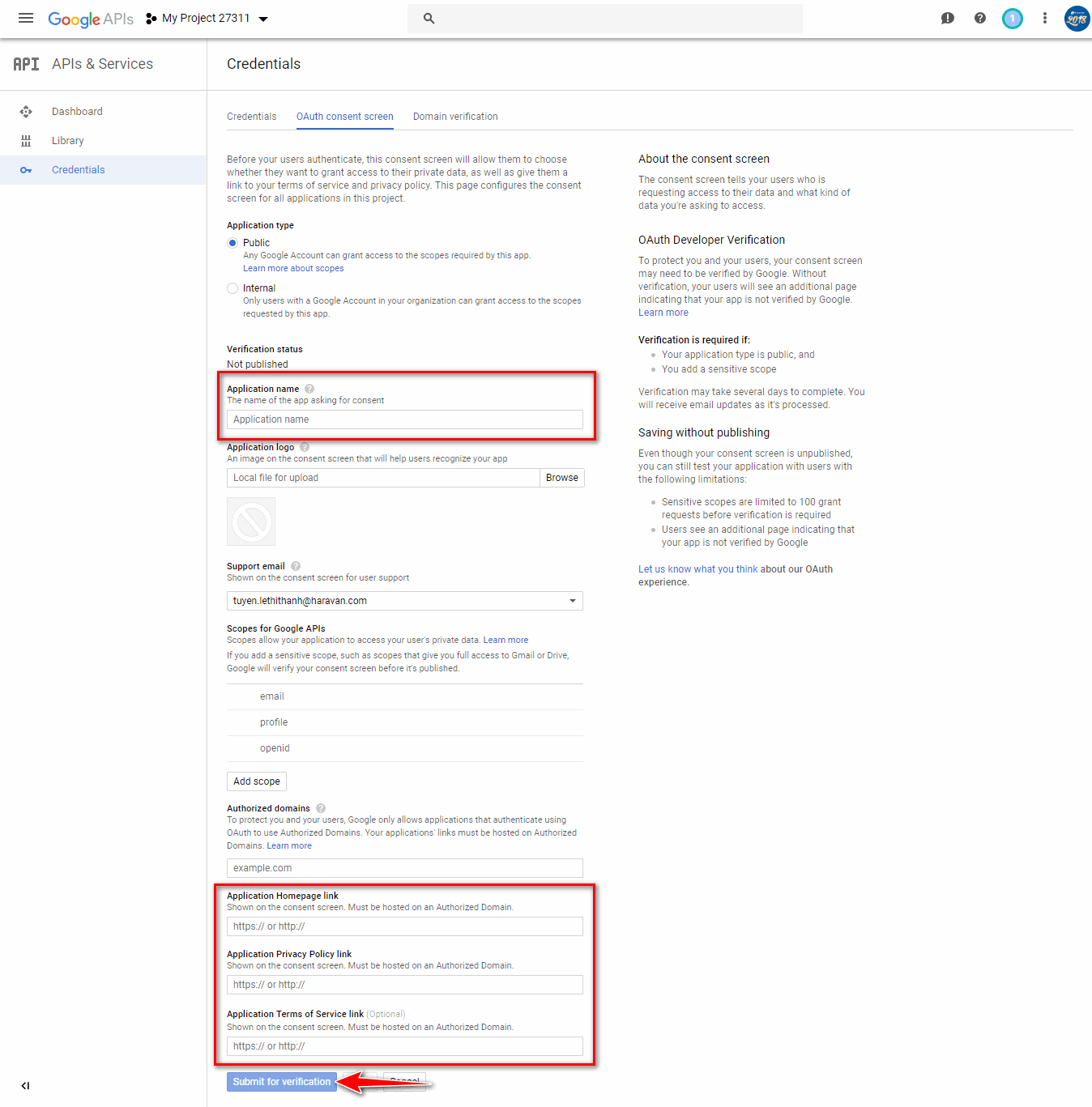Click the Application logo help icon
The height and width of the screenshot is (1107, 1092).
[305, 447]
